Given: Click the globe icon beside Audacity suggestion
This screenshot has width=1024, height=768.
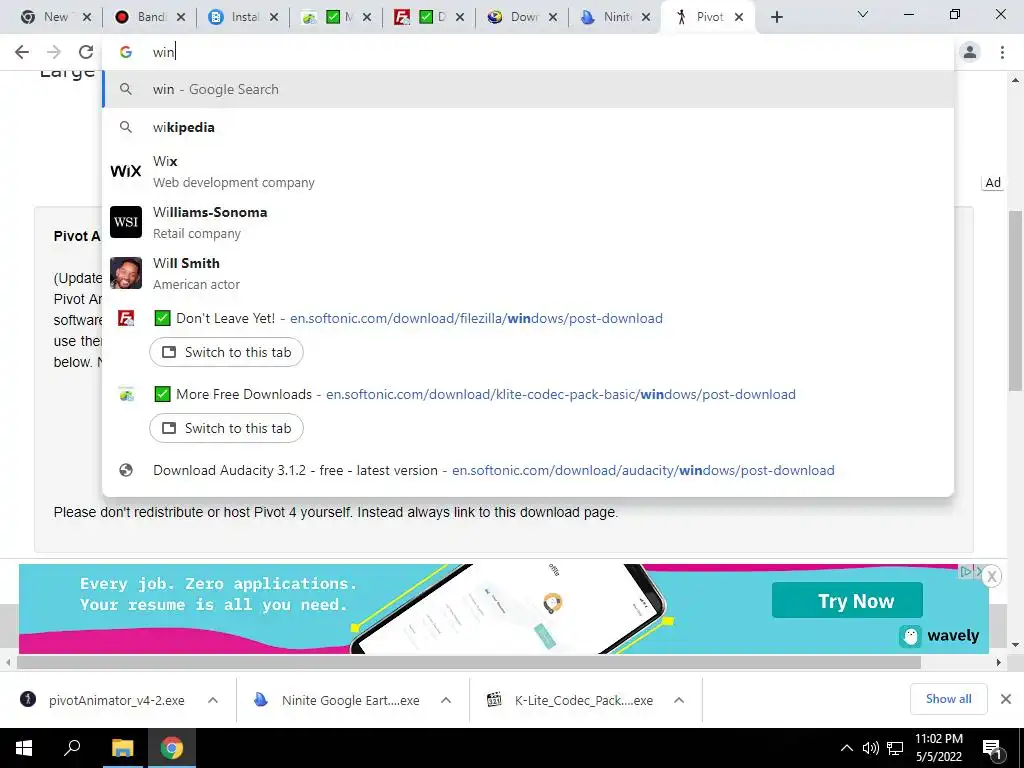Looking at the screenshot, I should (x=125, y=470).
